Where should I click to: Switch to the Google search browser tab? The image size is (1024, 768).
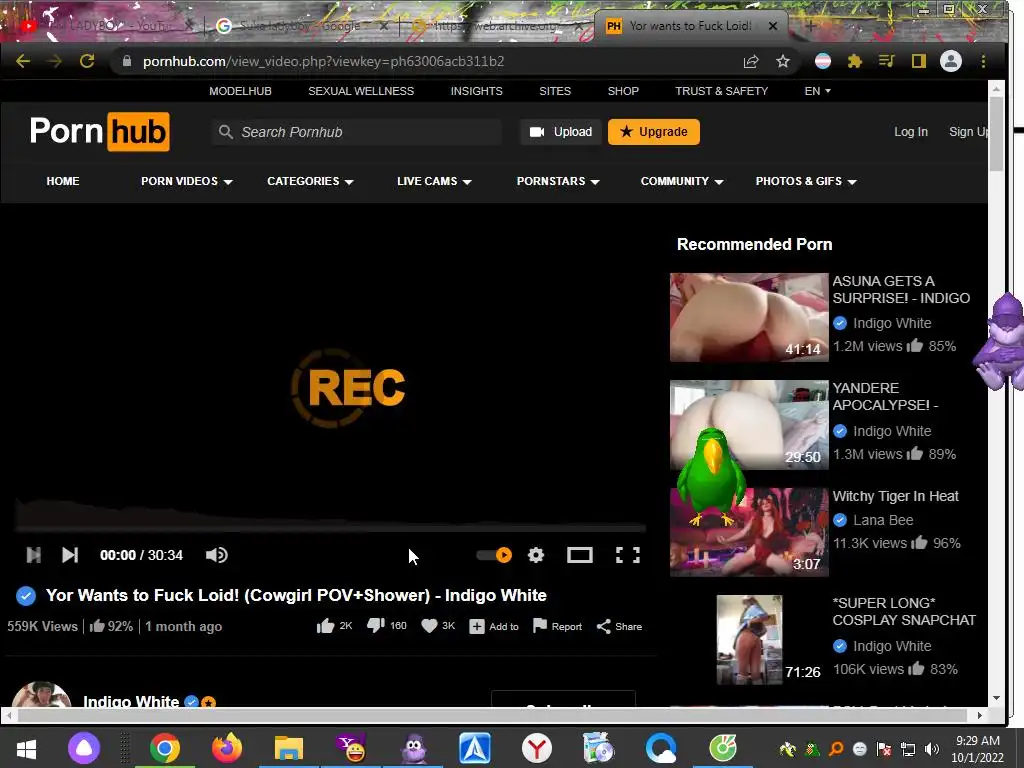coord(302,26)
